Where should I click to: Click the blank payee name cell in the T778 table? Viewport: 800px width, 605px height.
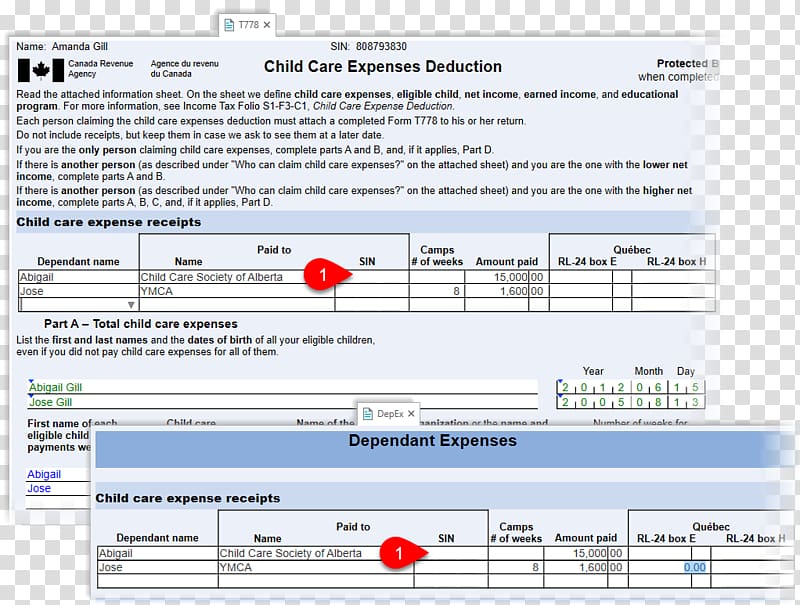click(237, 305)
